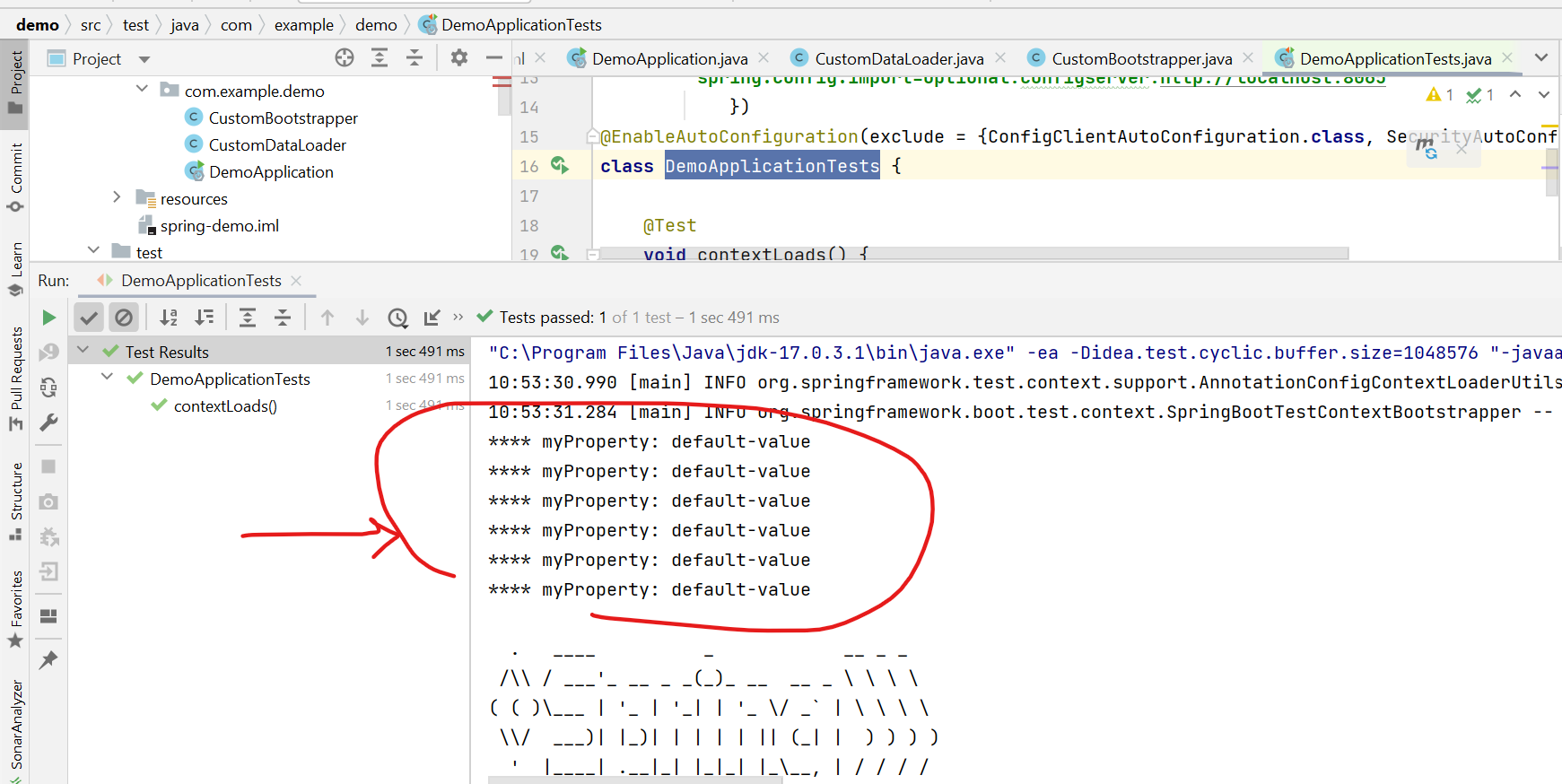Click Restore Layout icon in run sidebar
The height and width of the screenshot is (784, 1562).
click(49, 616)
